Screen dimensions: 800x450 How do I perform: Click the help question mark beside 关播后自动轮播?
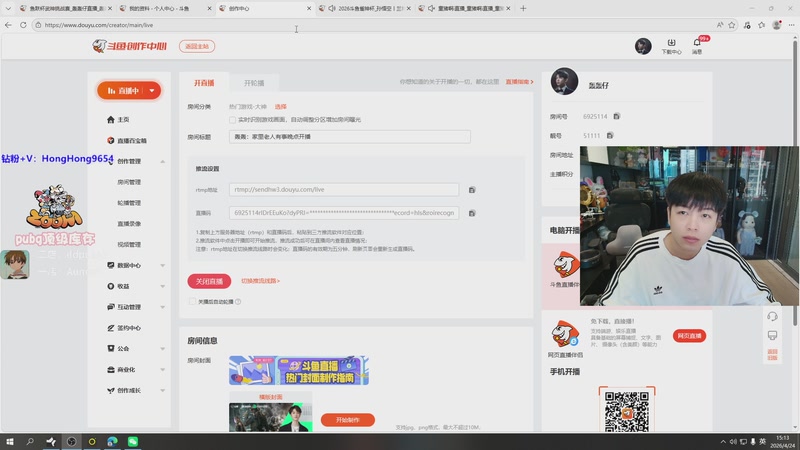(238, 301)
